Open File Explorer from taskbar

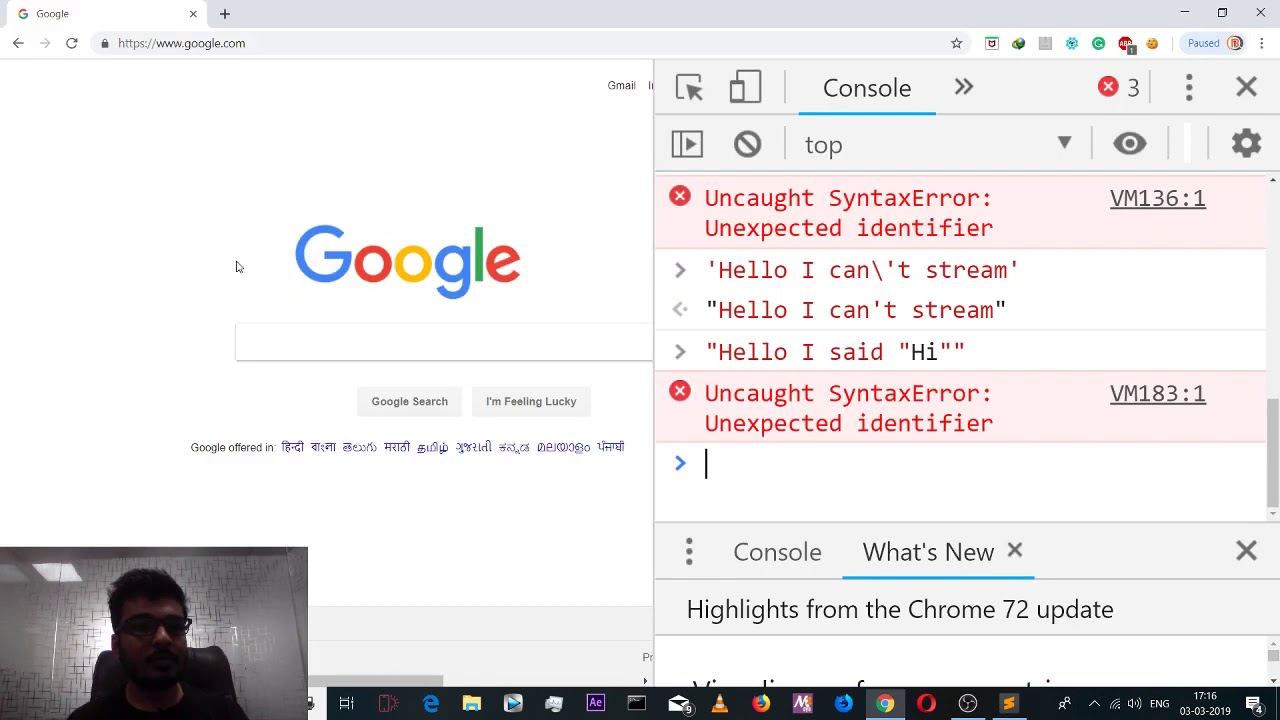[471, 703]
